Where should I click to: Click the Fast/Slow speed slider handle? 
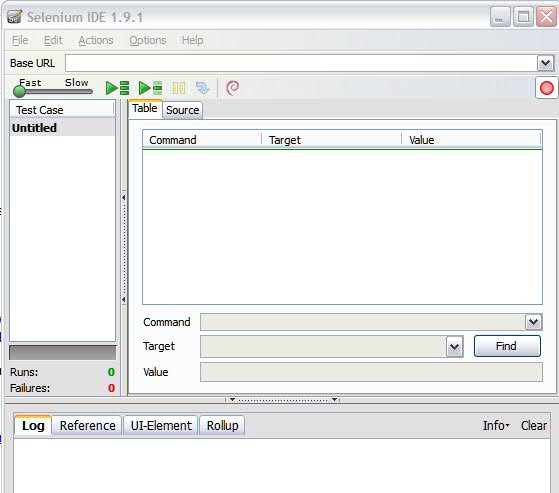tap(19, 91)
